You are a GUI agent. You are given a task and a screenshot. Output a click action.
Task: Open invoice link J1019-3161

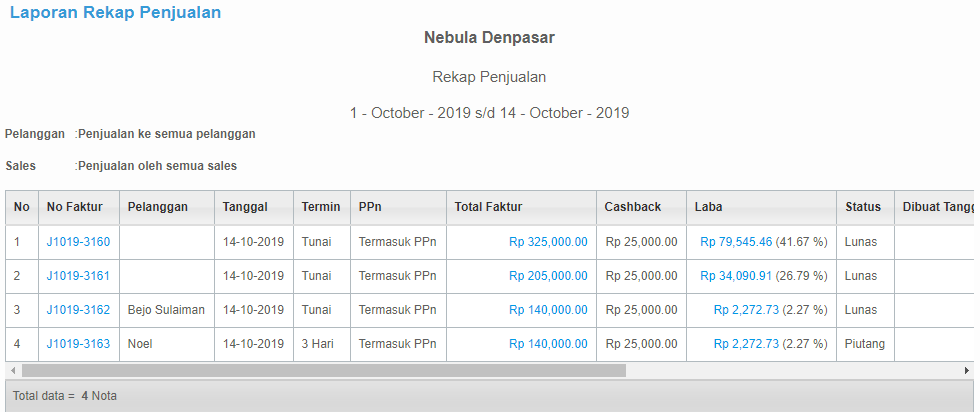pos(78,276)
